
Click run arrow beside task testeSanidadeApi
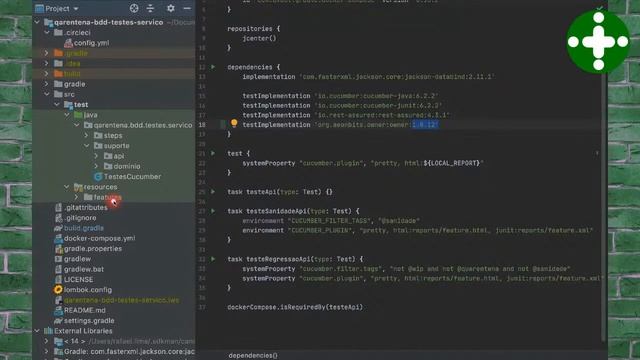[x=213, y=211]
